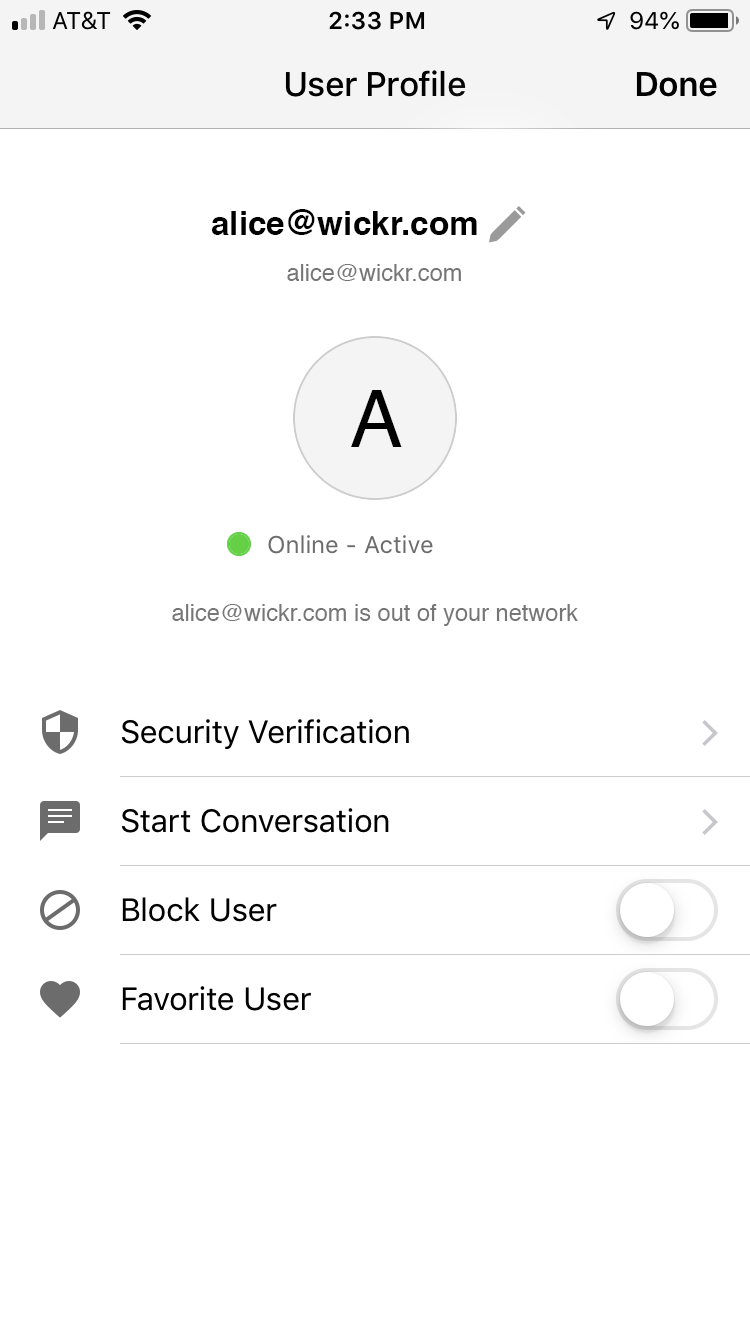The width and height of the screenshot is (750, 1334).
Task: Tap the chat bubble Start Conversation icon
Action: pyautogui.click(x=60, y=821)
